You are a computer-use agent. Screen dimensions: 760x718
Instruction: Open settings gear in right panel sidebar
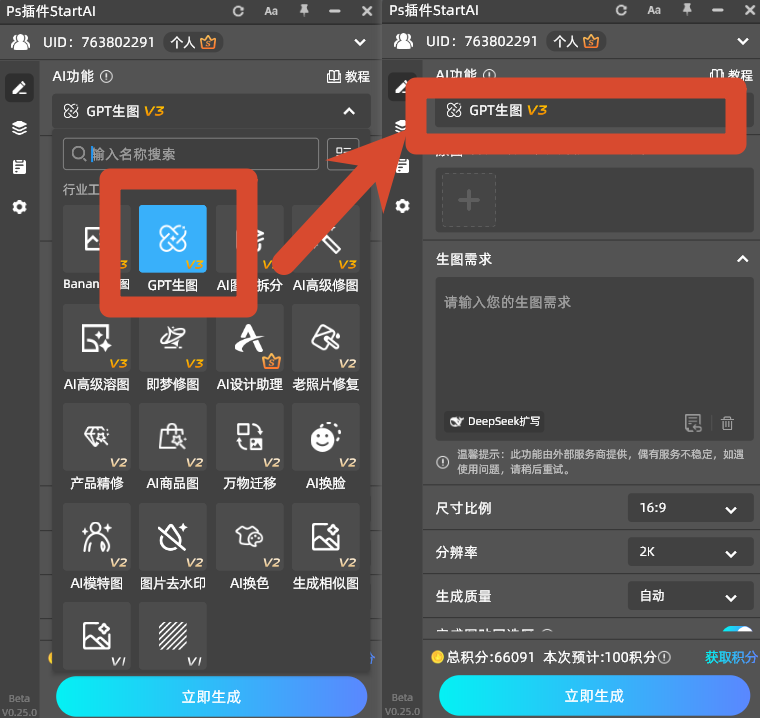(x=402, y=206)
